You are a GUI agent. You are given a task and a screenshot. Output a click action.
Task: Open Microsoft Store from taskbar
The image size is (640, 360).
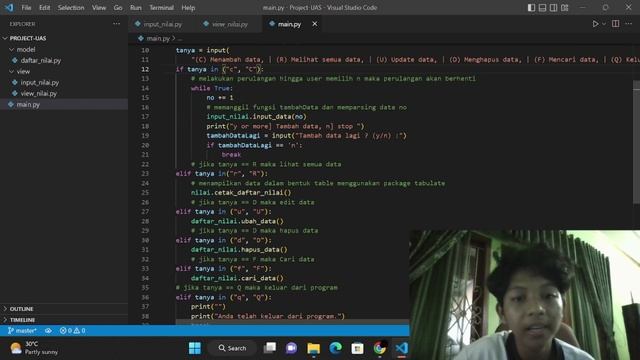coord(358,348)
